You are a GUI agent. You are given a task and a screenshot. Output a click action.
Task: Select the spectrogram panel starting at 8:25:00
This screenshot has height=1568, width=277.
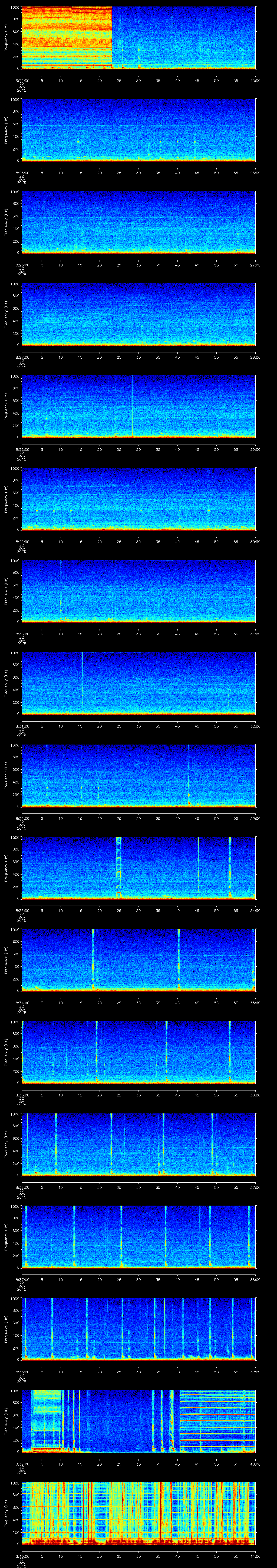[x=138, y=130]
